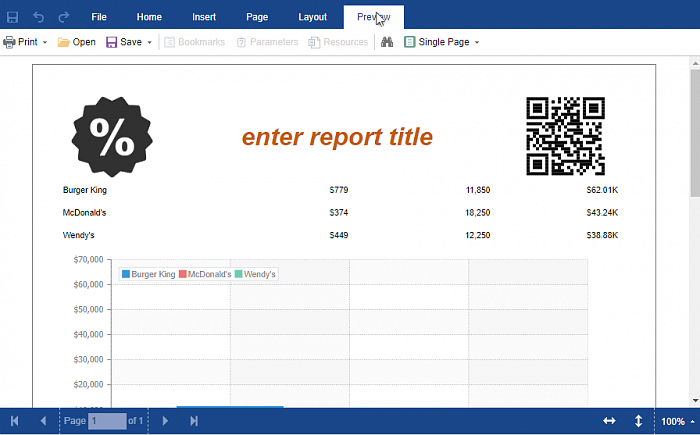Open the Parameters panel
Viewport: 700px width, 435px height.
(x=267, y=42)
